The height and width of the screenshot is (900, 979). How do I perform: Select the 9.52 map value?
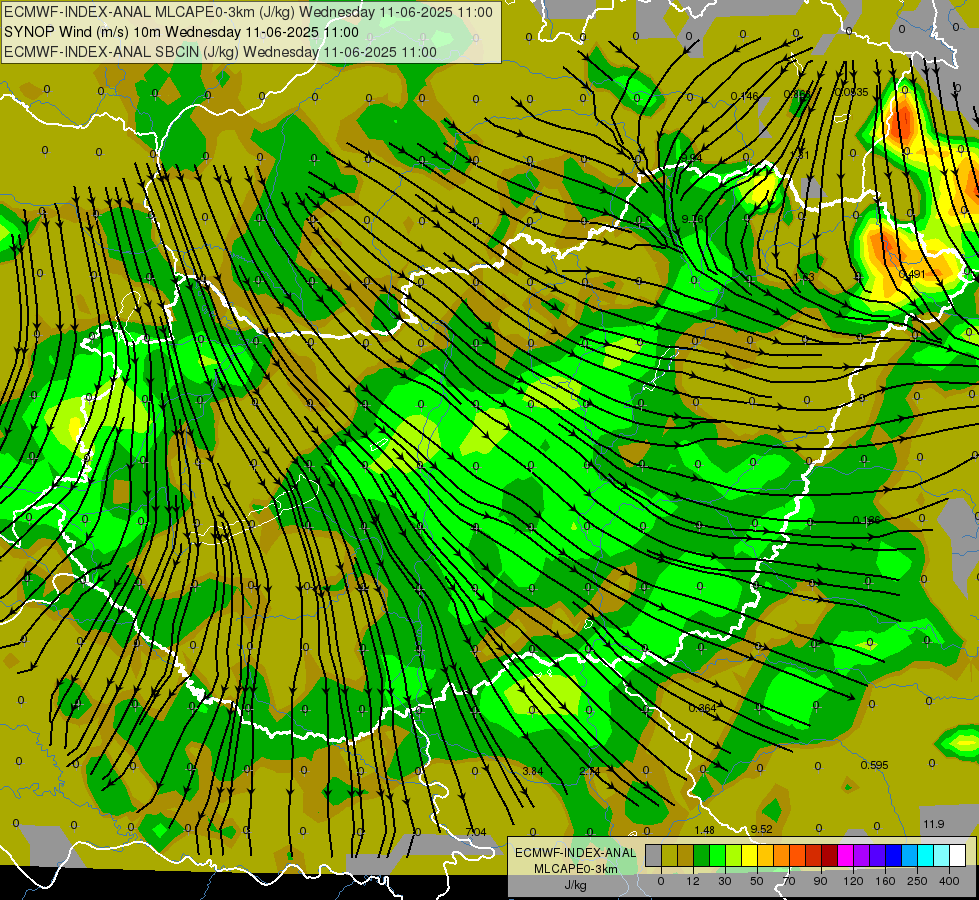(762, 829)
